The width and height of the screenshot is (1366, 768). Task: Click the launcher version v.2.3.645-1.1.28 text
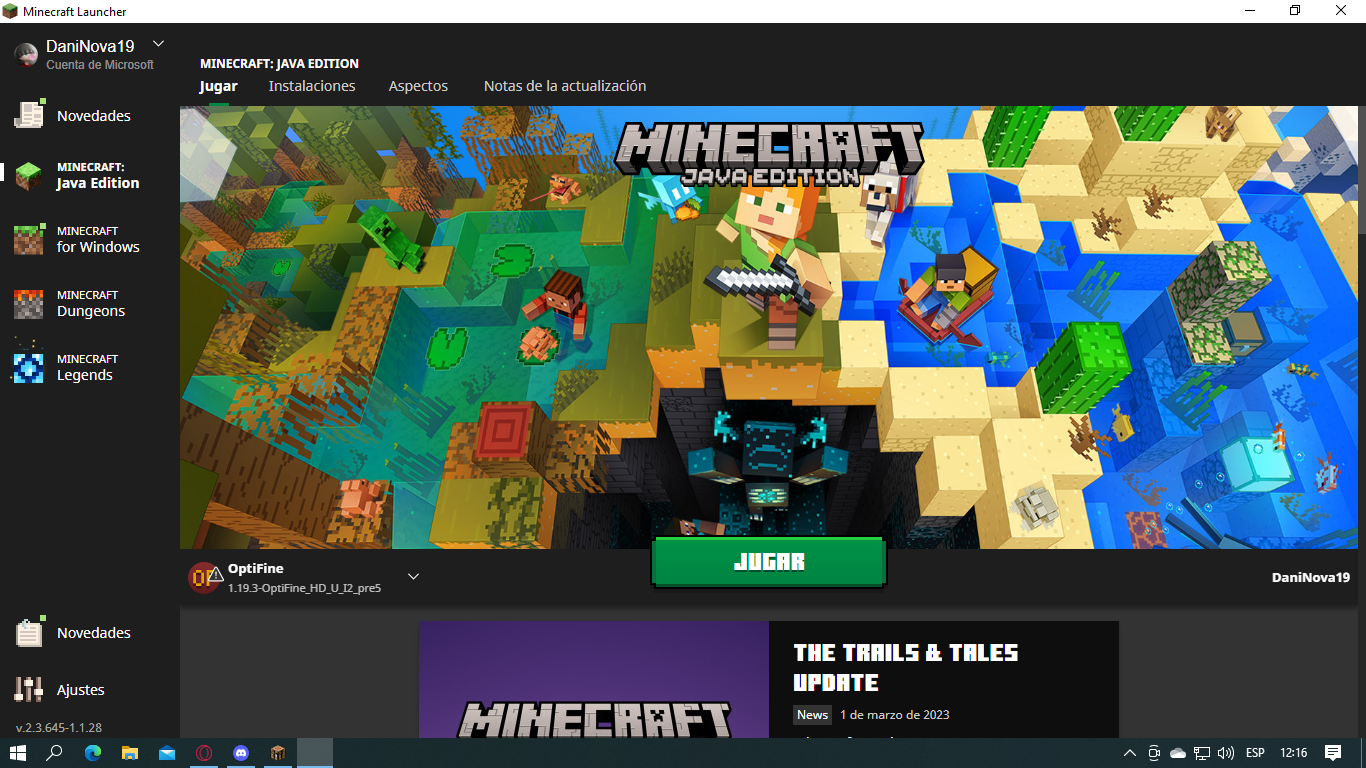click(x=59, y=727)
